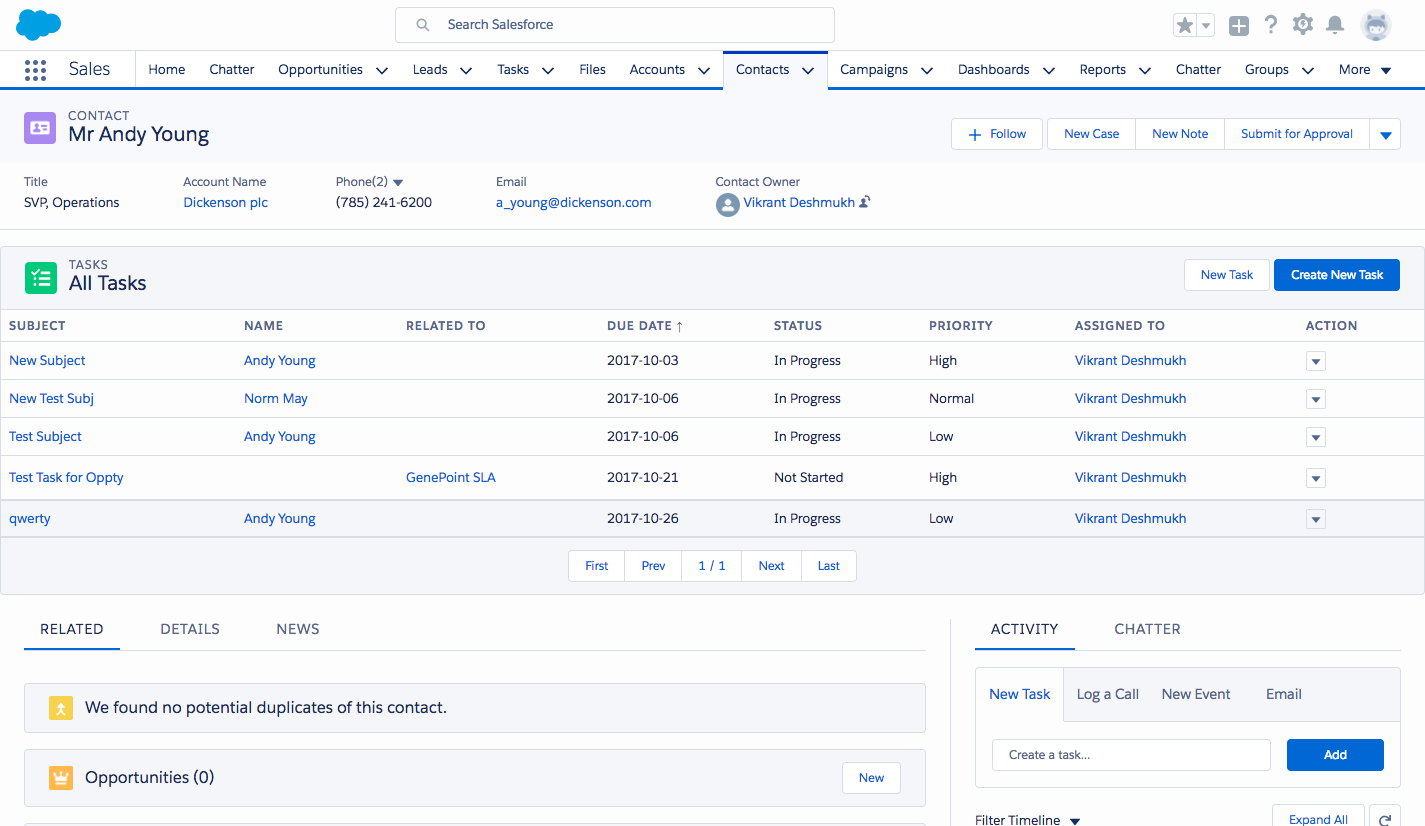Click the a_young@dickenson.com email link
The image size is (1425, 826).
click(574, 202)
